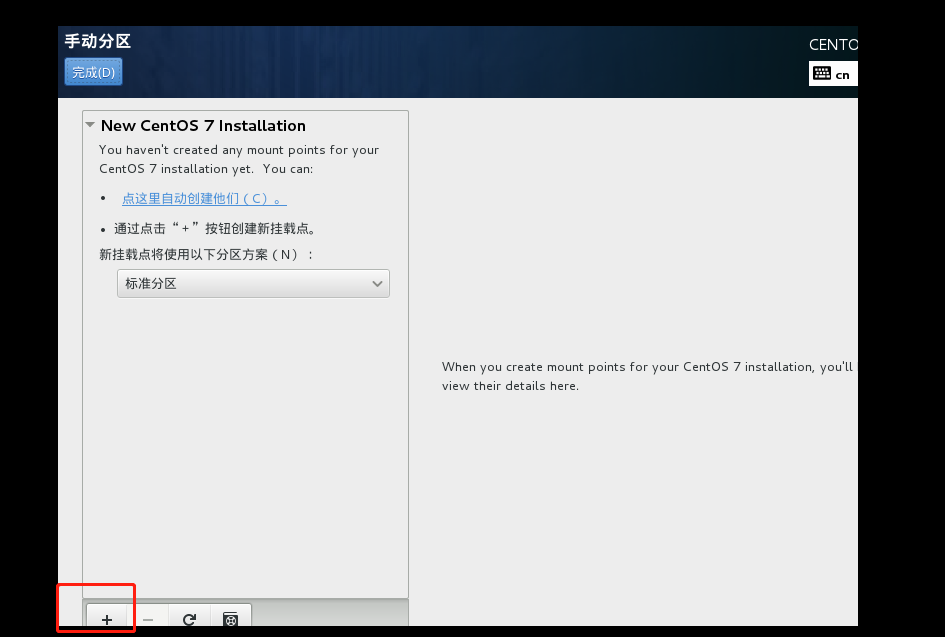Click the text 通过点击"+"按钮创建新挂载点

coord(215,228)
